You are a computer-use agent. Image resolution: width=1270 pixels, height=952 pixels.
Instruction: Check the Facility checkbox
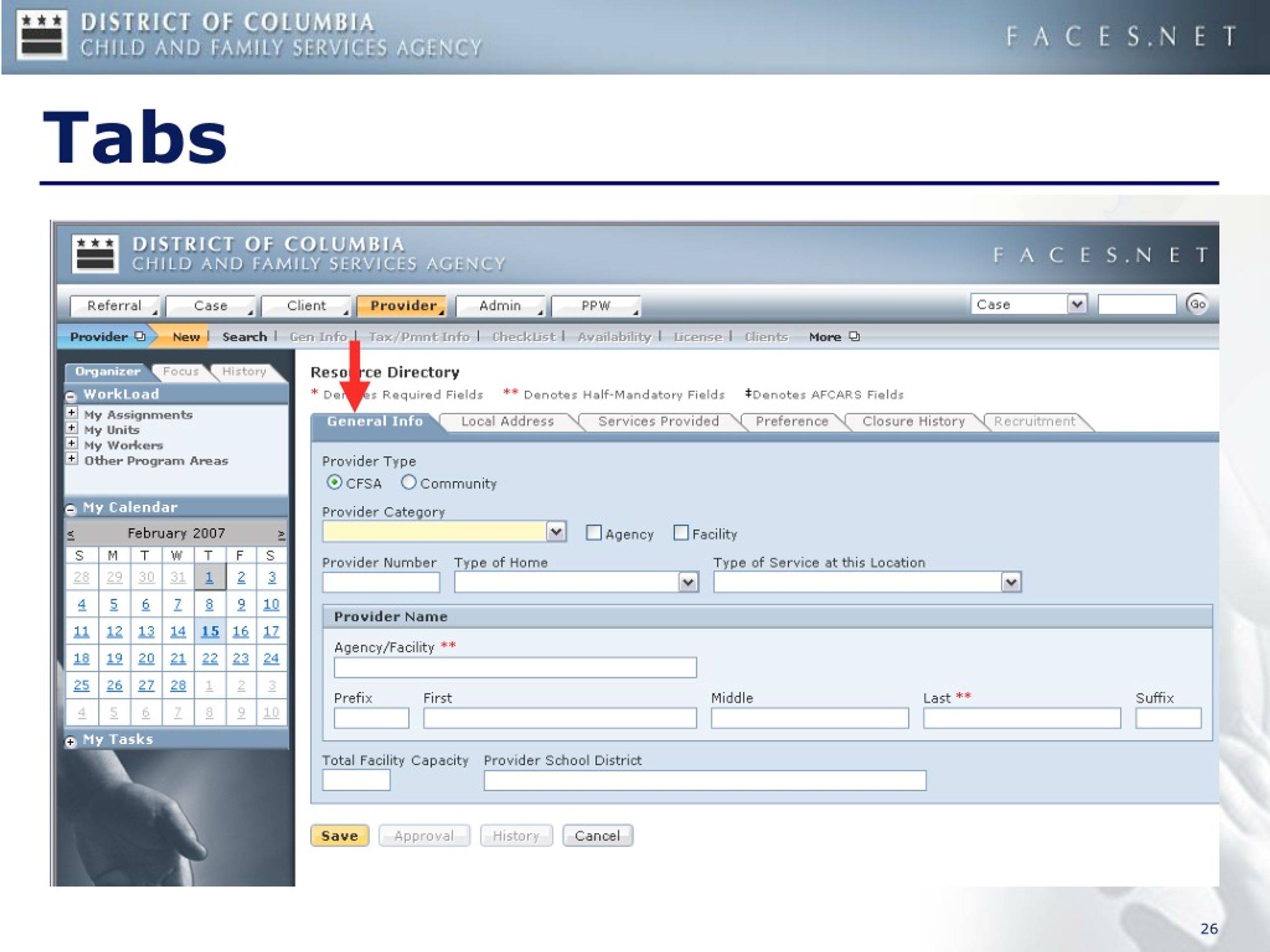coord(681,533)
